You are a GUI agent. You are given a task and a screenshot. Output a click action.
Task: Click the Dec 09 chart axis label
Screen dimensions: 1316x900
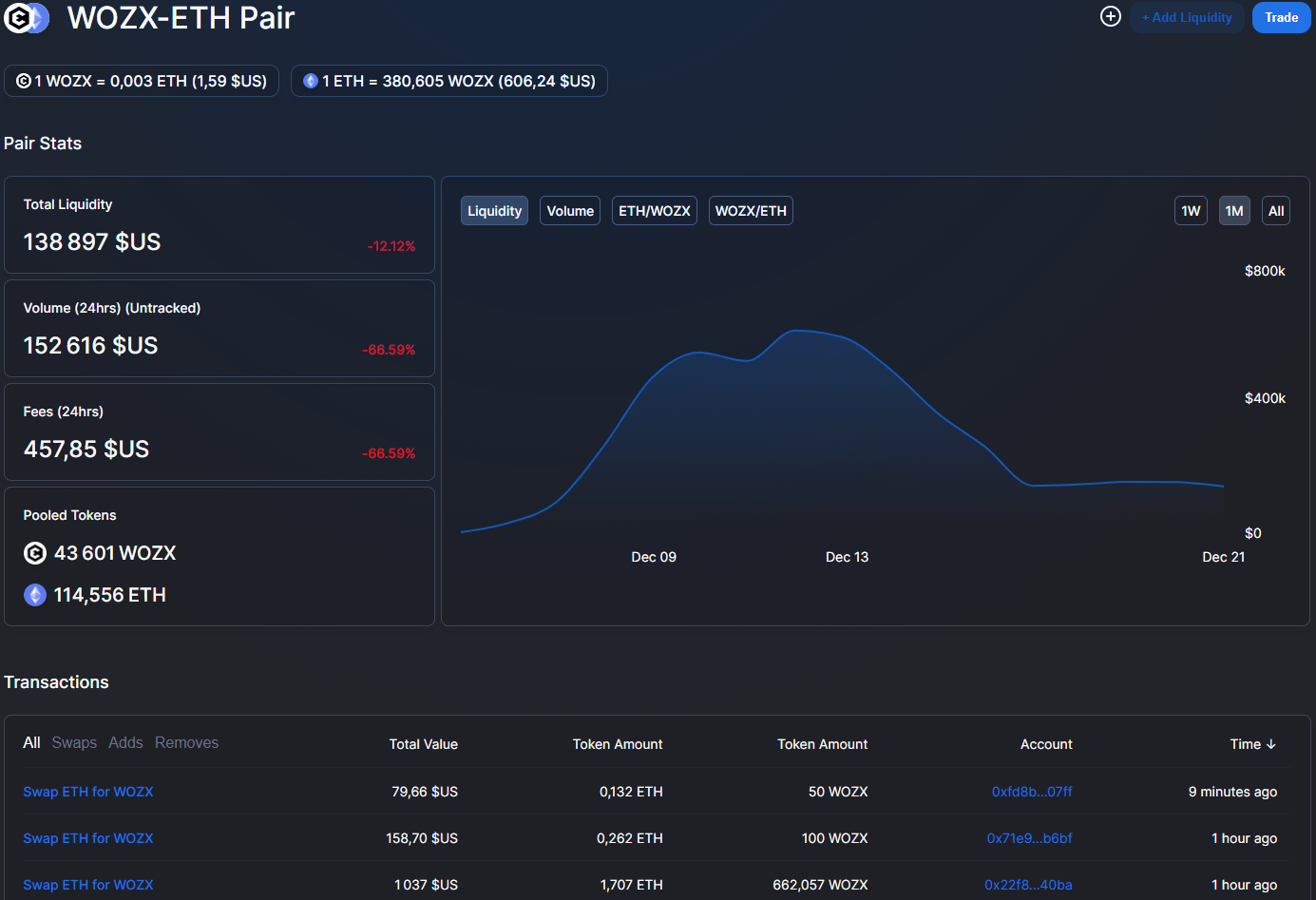pos(654,557)
